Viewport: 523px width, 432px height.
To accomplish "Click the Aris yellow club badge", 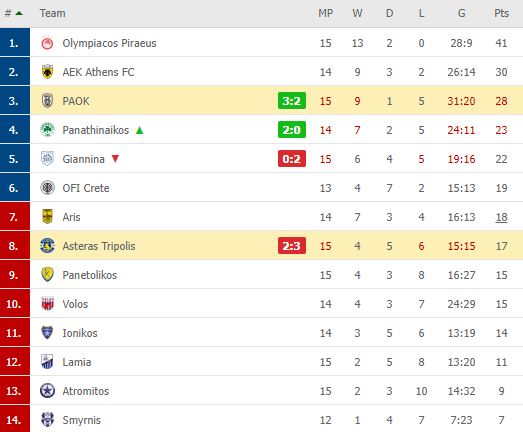I will click(47, 217).
